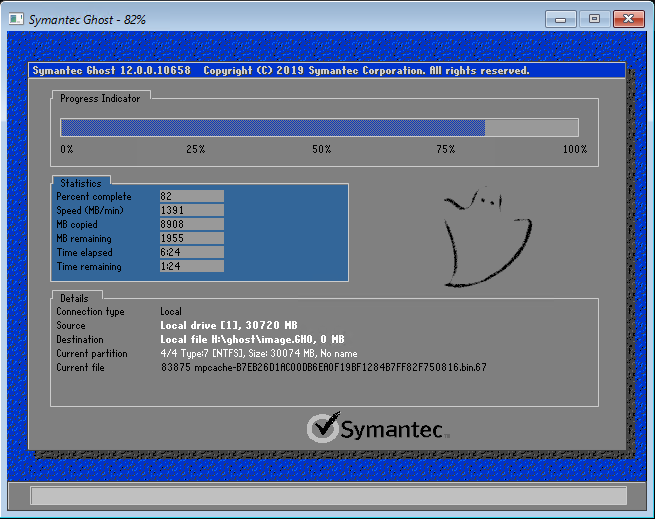Click the 'Symantec Ghost - 82%' window title
This screenshot has width=655, height=519.
(87, 20)
